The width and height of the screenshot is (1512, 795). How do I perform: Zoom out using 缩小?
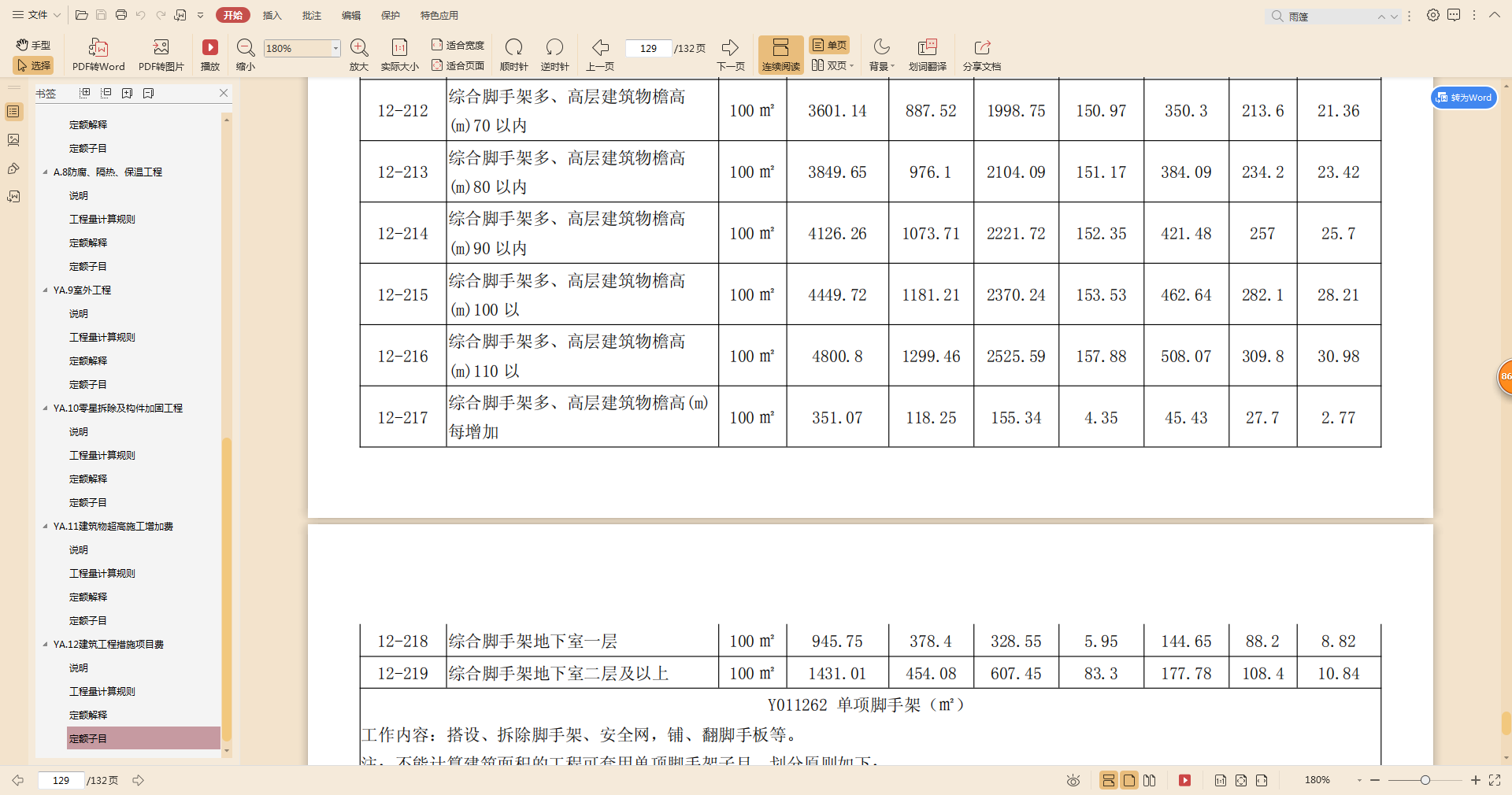246,54
